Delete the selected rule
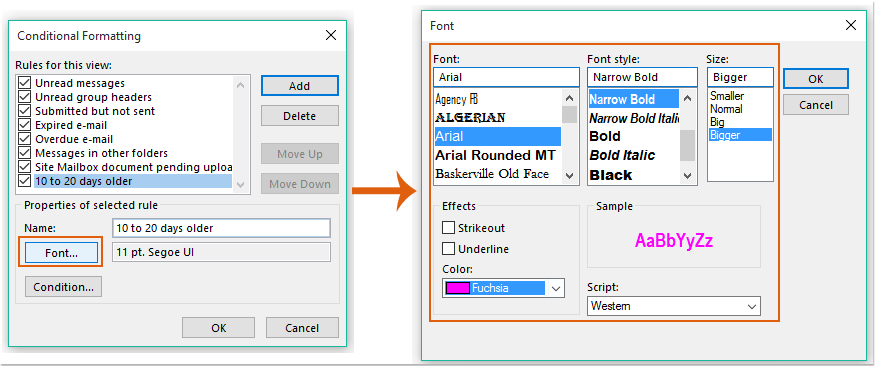The image size is (875, 366). point(300,116)
